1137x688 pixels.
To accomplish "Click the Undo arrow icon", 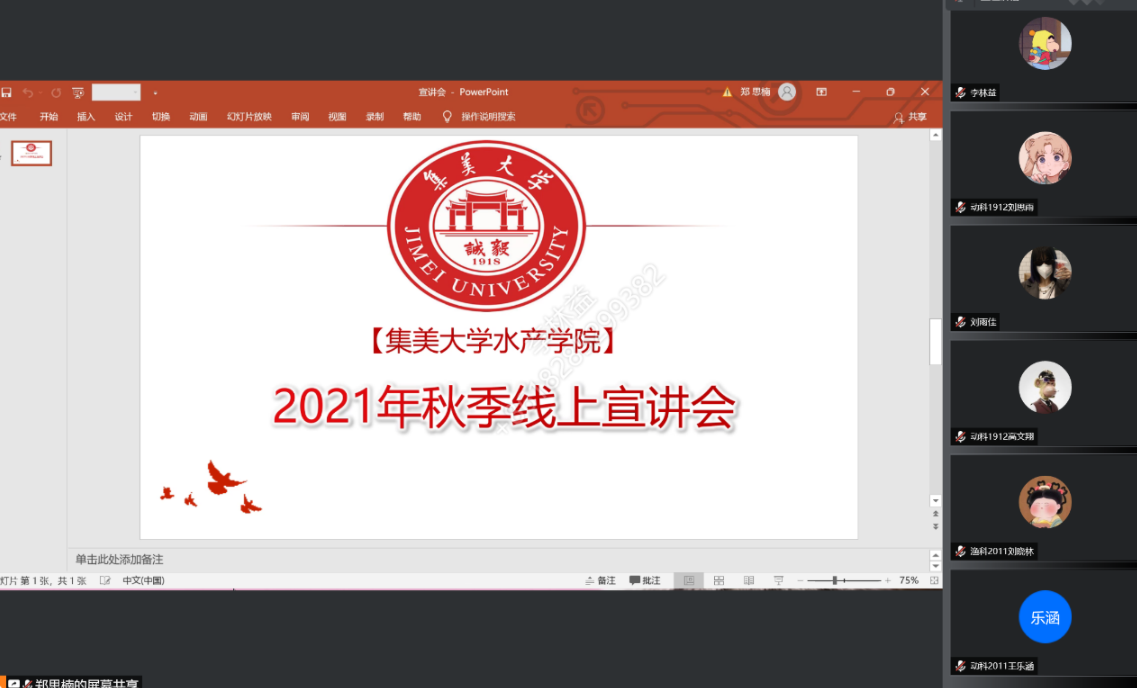I will click(28, 93).
